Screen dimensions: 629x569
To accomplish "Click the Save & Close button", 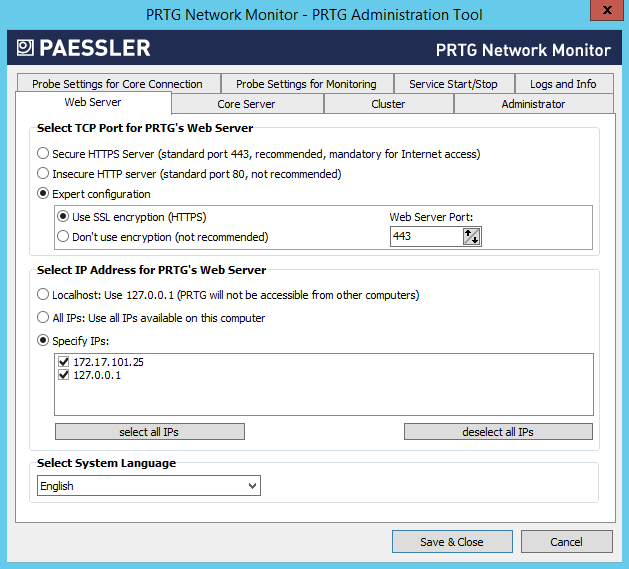I will click(x=451, y=542).
